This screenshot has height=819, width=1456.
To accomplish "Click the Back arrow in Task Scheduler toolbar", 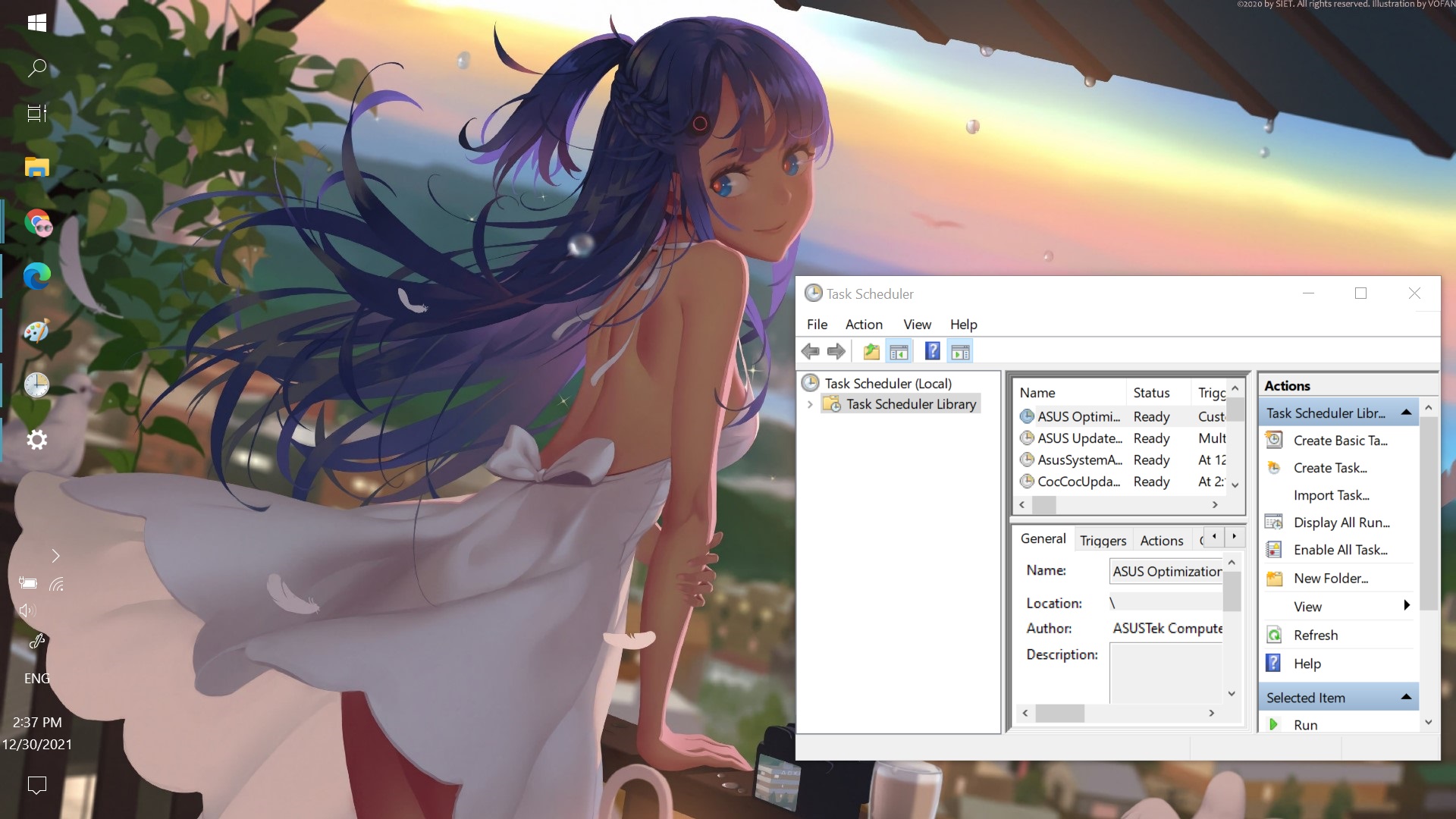I will 811,352.
